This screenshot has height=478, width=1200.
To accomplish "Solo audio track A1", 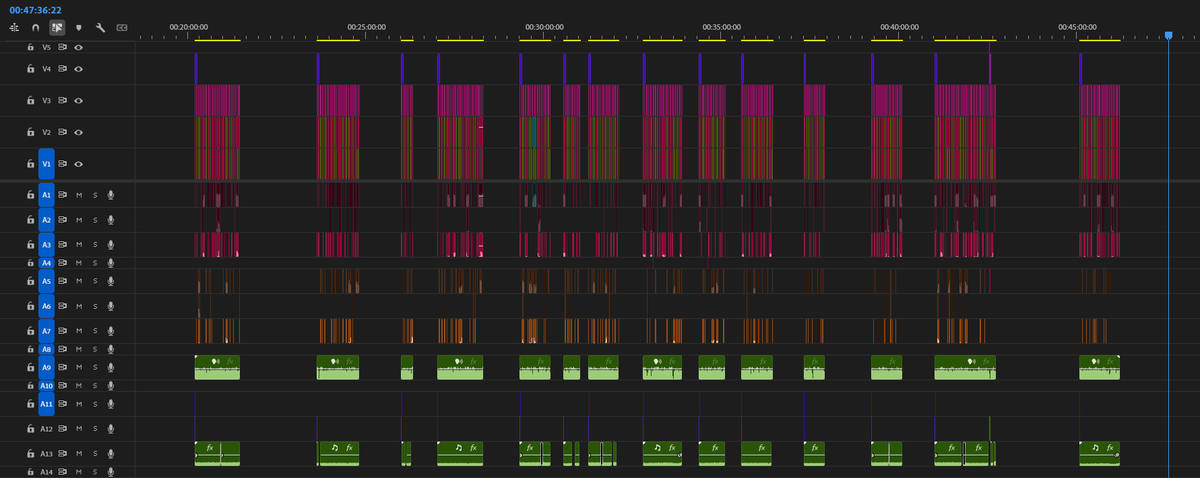I will point(95,195).
